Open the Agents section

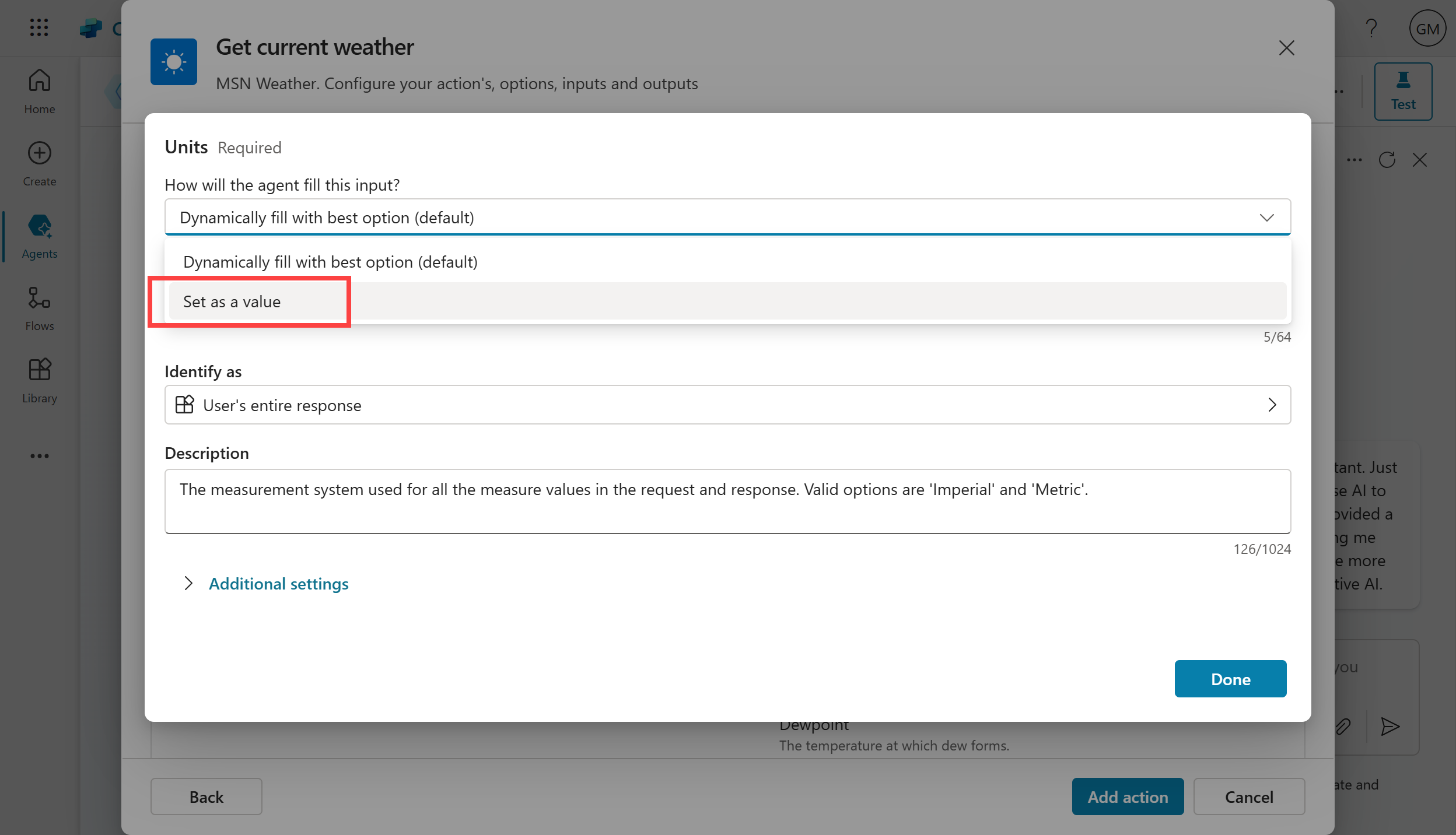pos(39,235)
